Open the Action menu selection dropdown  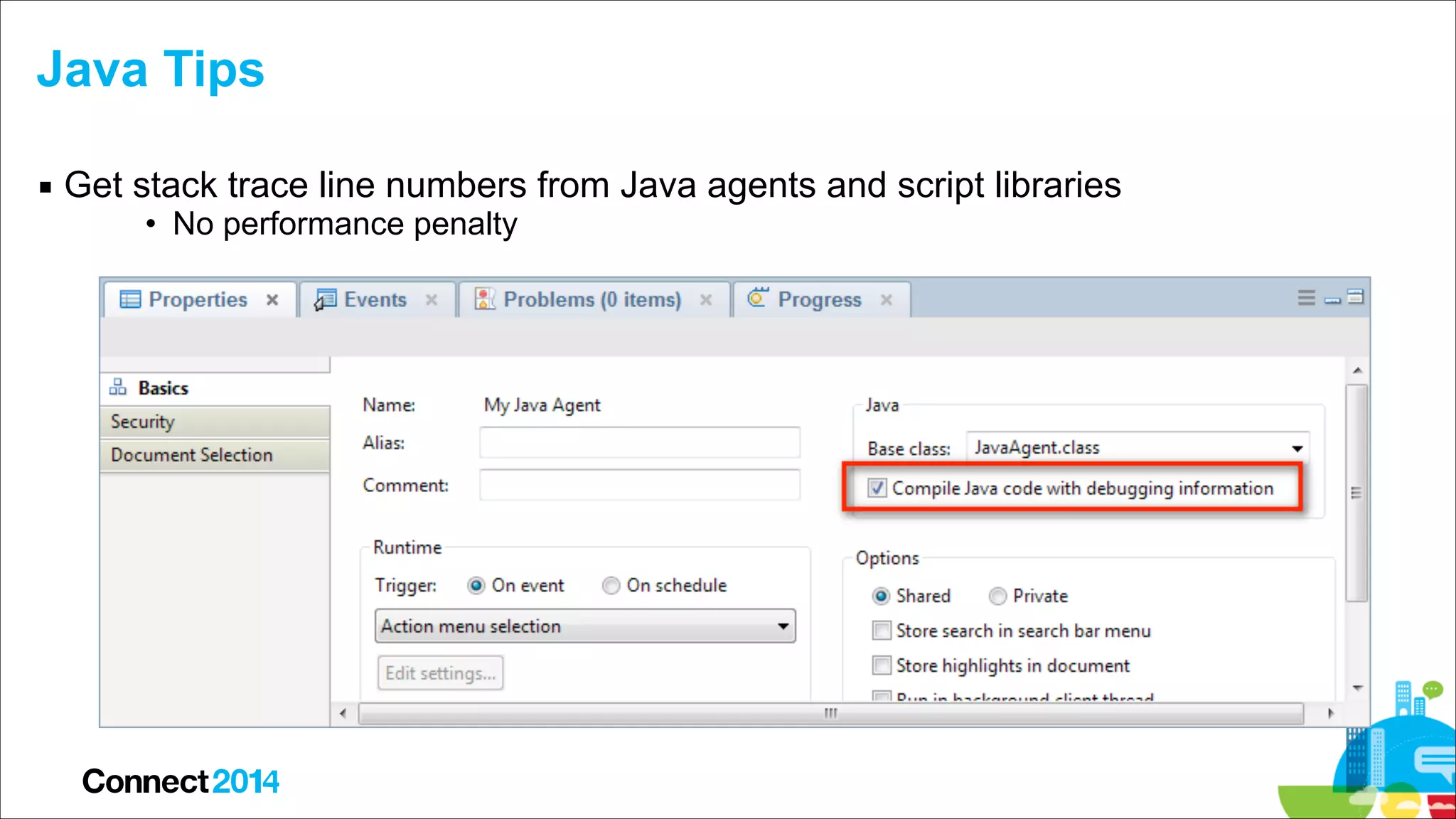coord(585,626)
